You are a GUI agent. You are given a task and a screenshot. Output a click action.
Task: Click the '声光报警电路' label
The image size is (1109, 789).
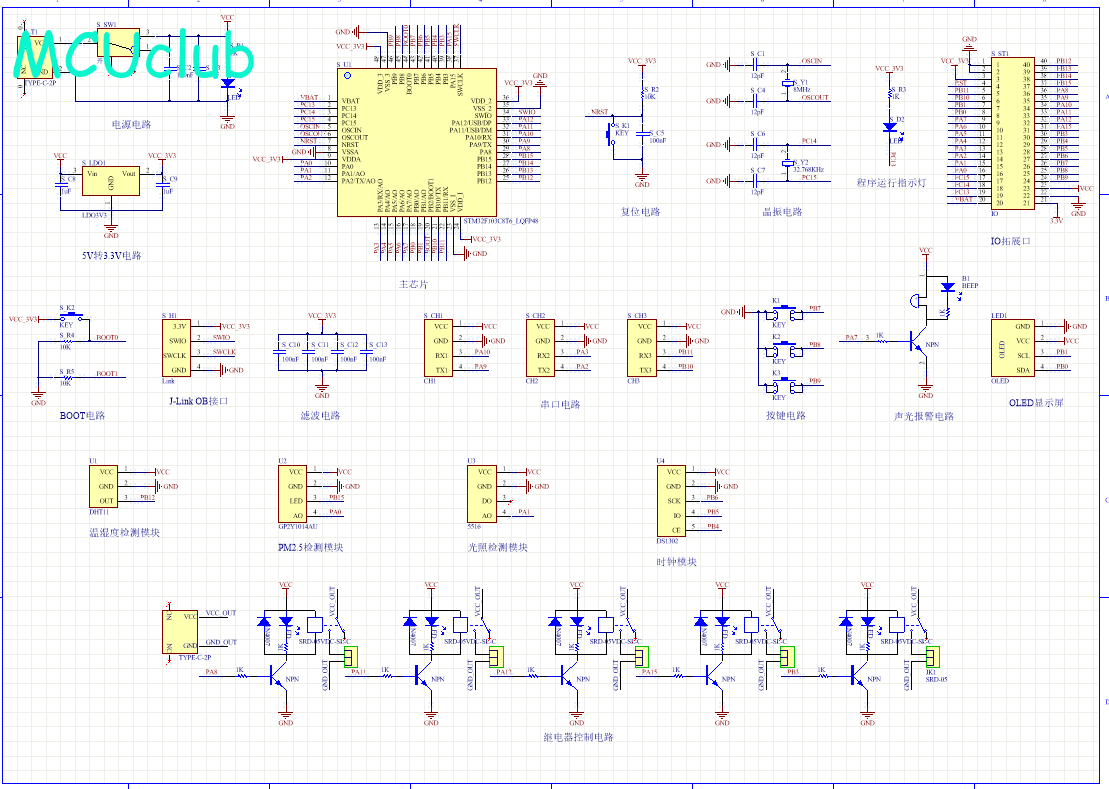click(x=924, y=416)
